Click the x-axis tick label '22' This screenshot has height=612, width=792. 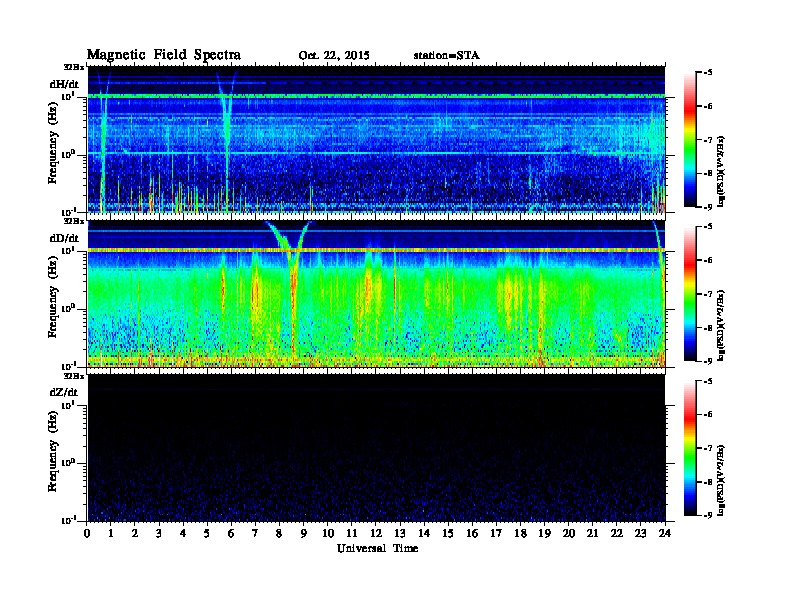(x=617, y=533)
